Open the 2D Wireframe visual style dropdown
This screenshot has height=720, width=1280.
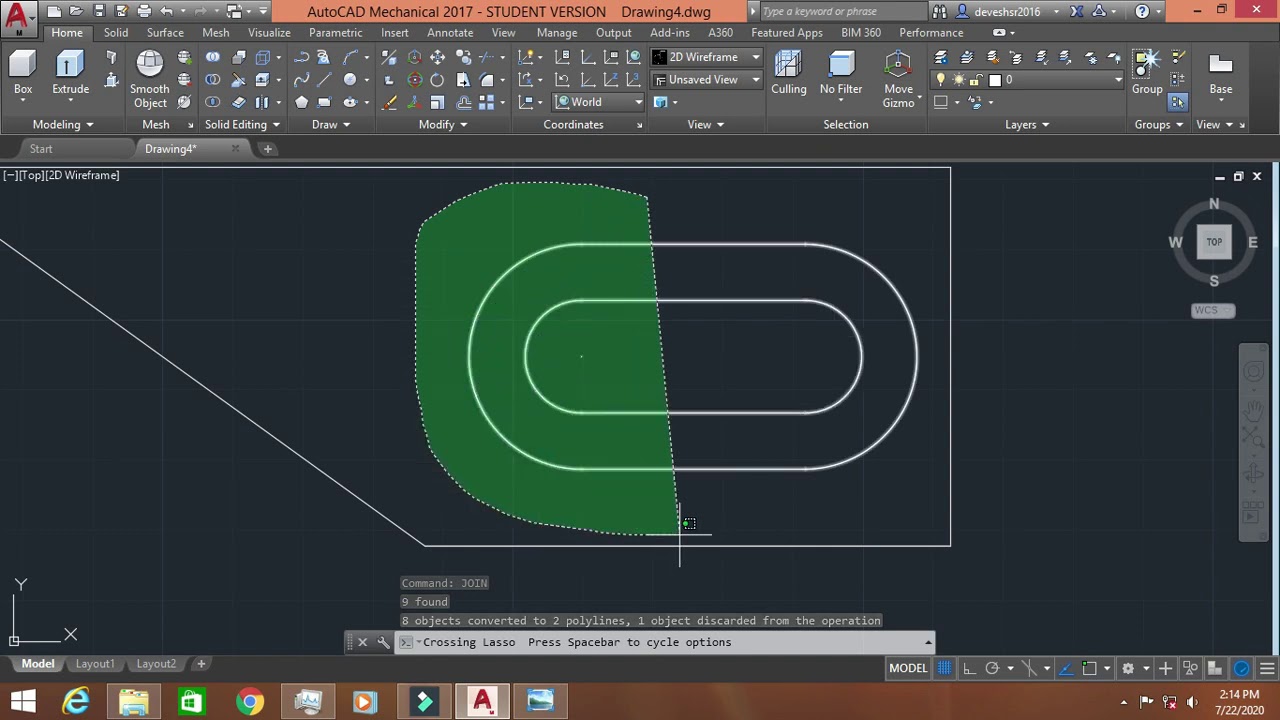707,57
